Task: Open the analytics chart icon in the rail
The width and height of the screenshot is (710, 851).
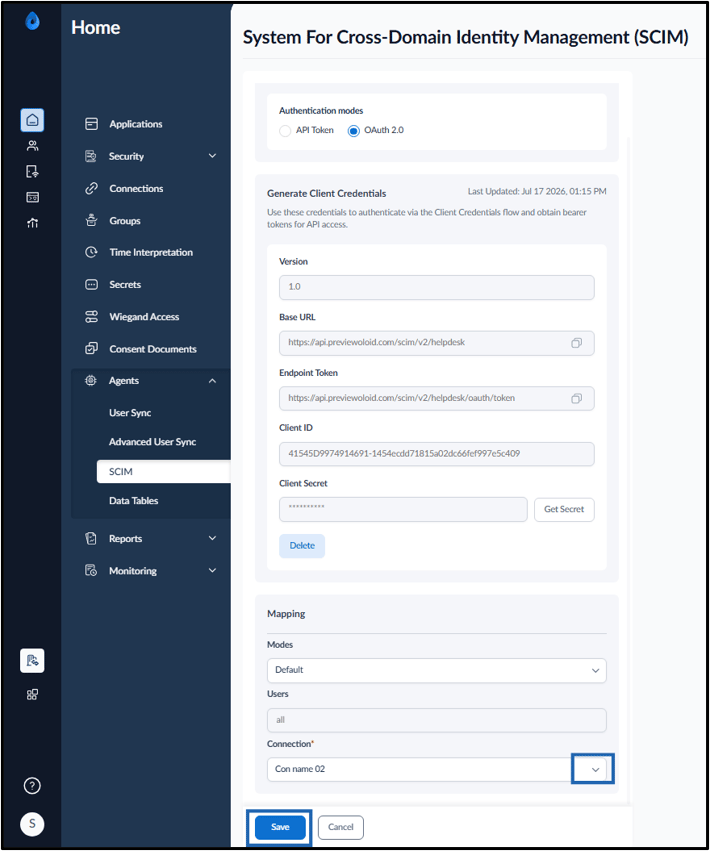Action: [x=33, y=223]
